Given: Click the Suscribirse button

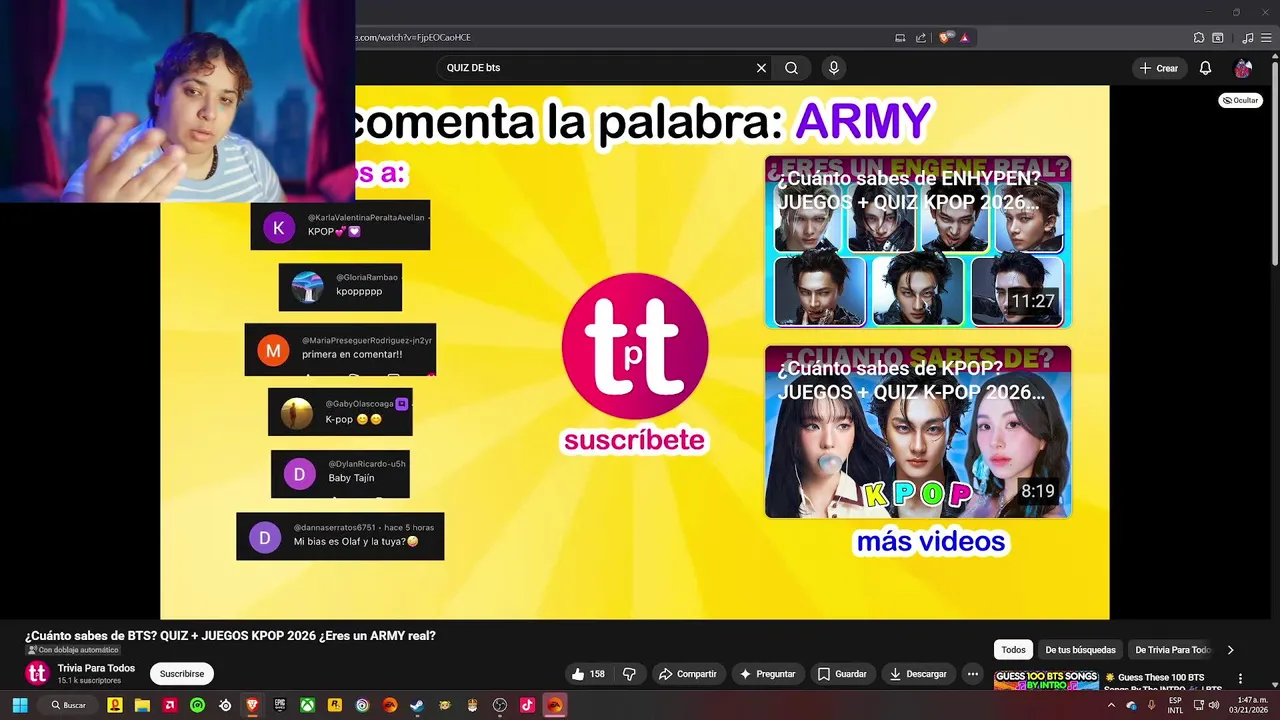Looking at the screenshot, I should coord(181,674).
